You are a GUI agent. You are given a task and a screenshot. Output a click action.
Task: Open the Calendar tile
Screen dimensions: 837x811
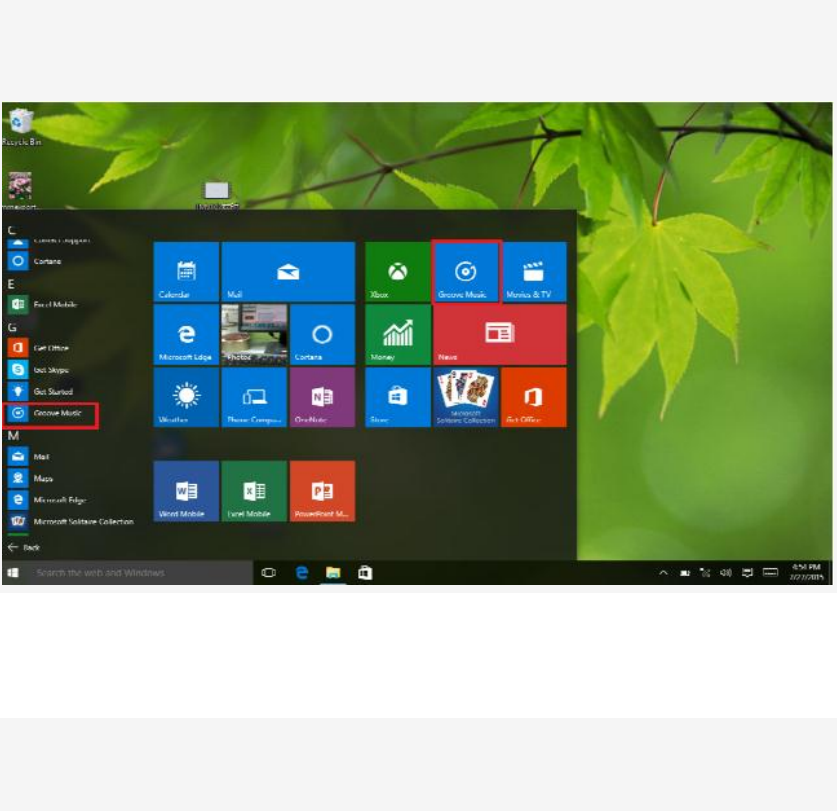186,272
